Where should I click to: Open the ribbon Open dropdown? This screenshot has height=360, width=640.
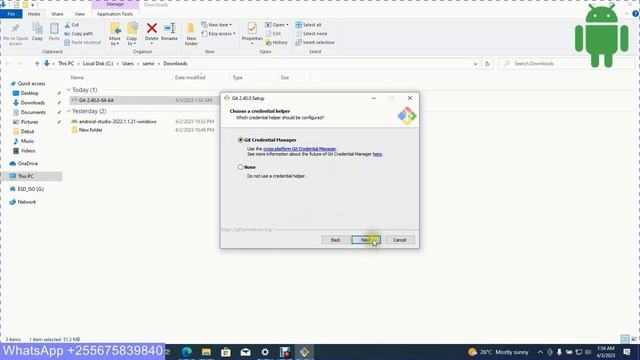(x=277, y=25)
